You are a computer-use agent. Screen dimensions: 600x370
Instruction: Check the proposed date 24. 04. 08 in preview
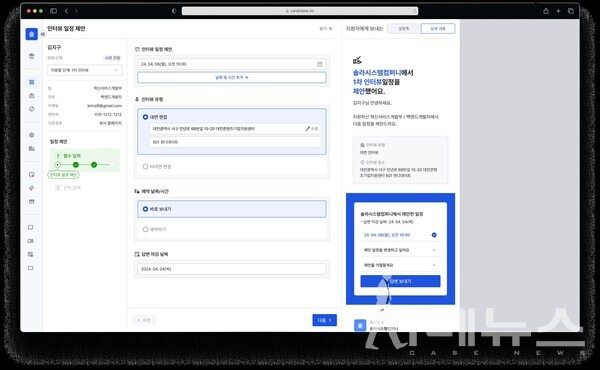point(434,235)
